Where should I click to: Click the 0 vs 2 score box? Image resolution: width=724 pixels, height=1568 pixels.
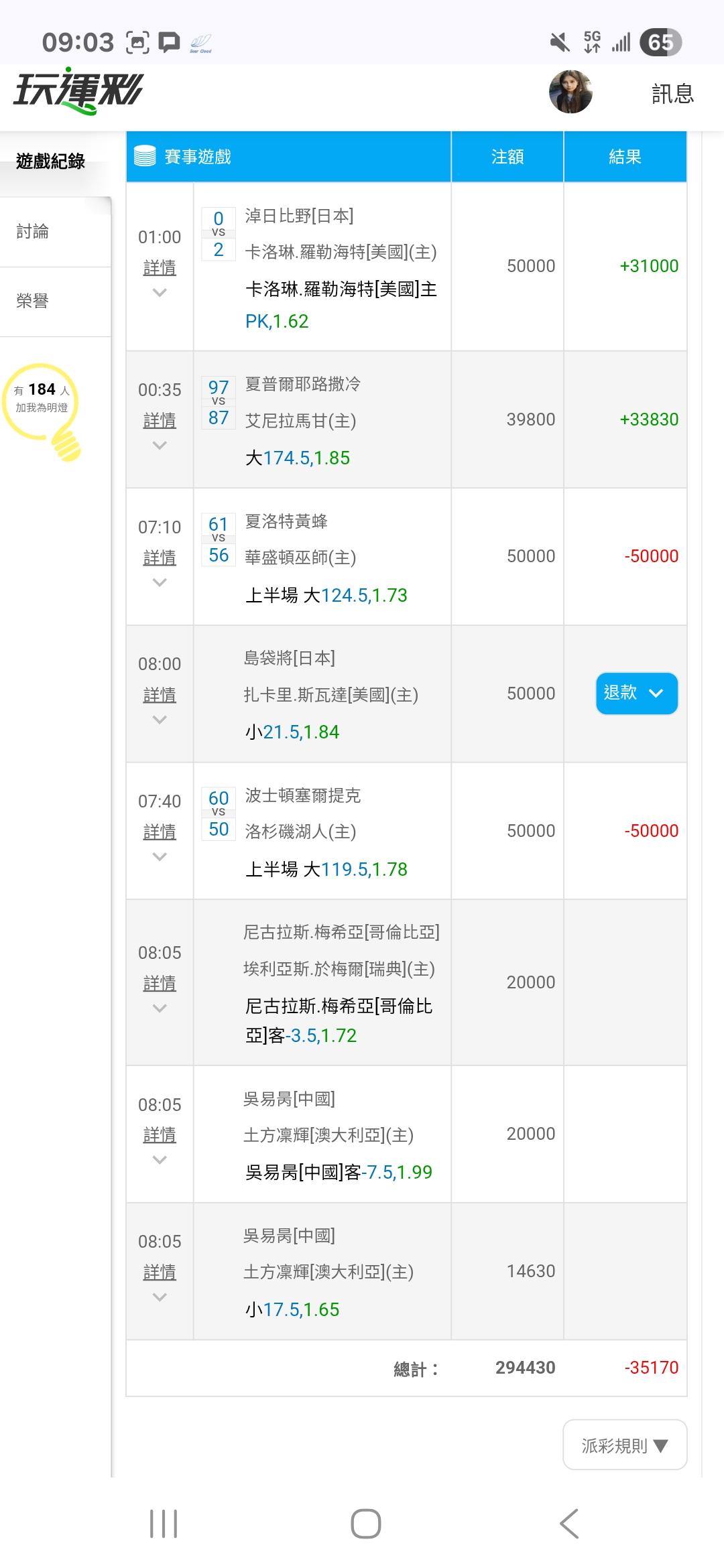pyautogui.click(x=219, y=234)
